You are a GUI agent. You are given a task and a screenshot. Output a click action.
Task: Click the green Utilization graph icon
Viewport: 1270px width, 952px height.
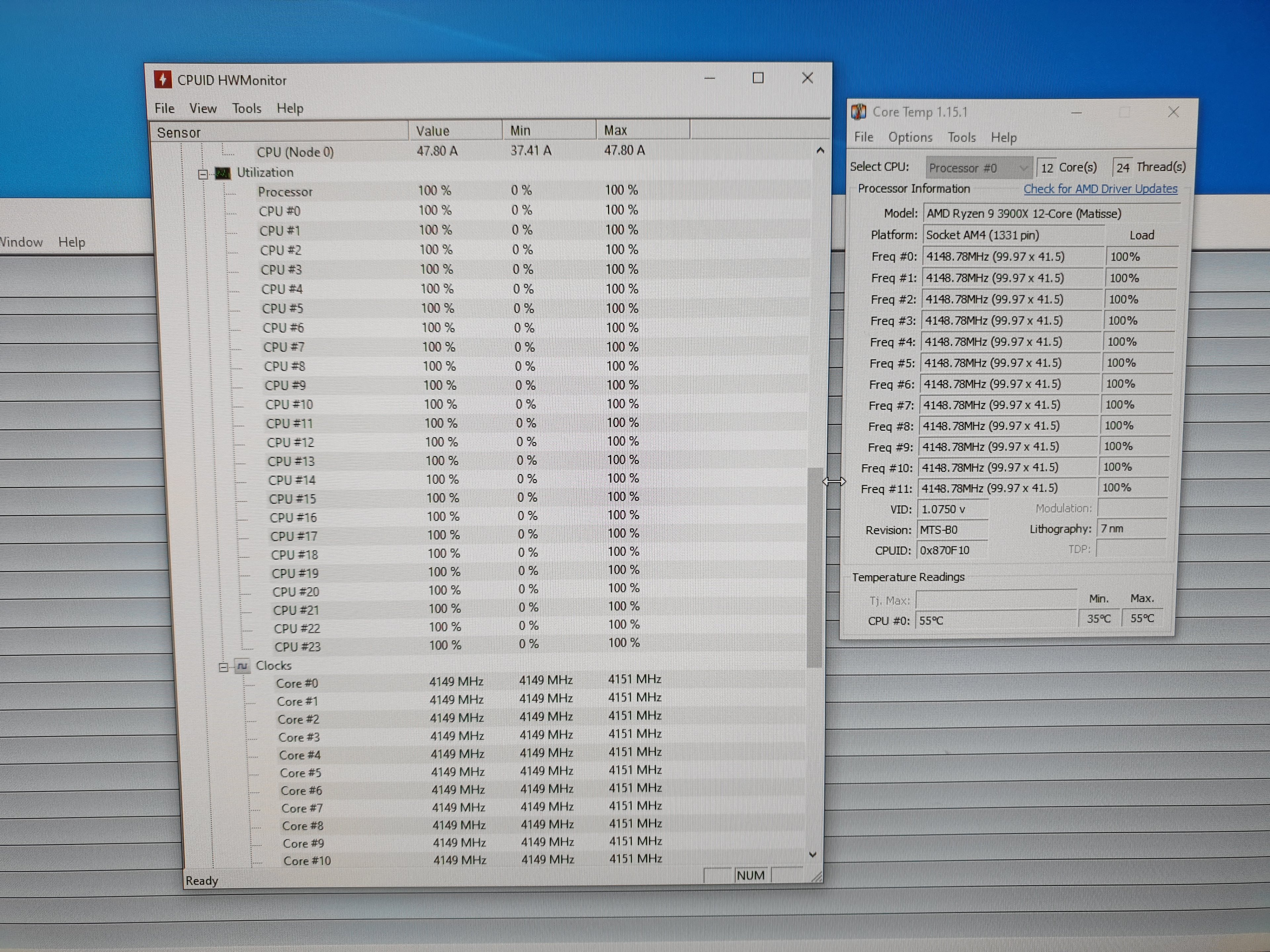(223, 173)
